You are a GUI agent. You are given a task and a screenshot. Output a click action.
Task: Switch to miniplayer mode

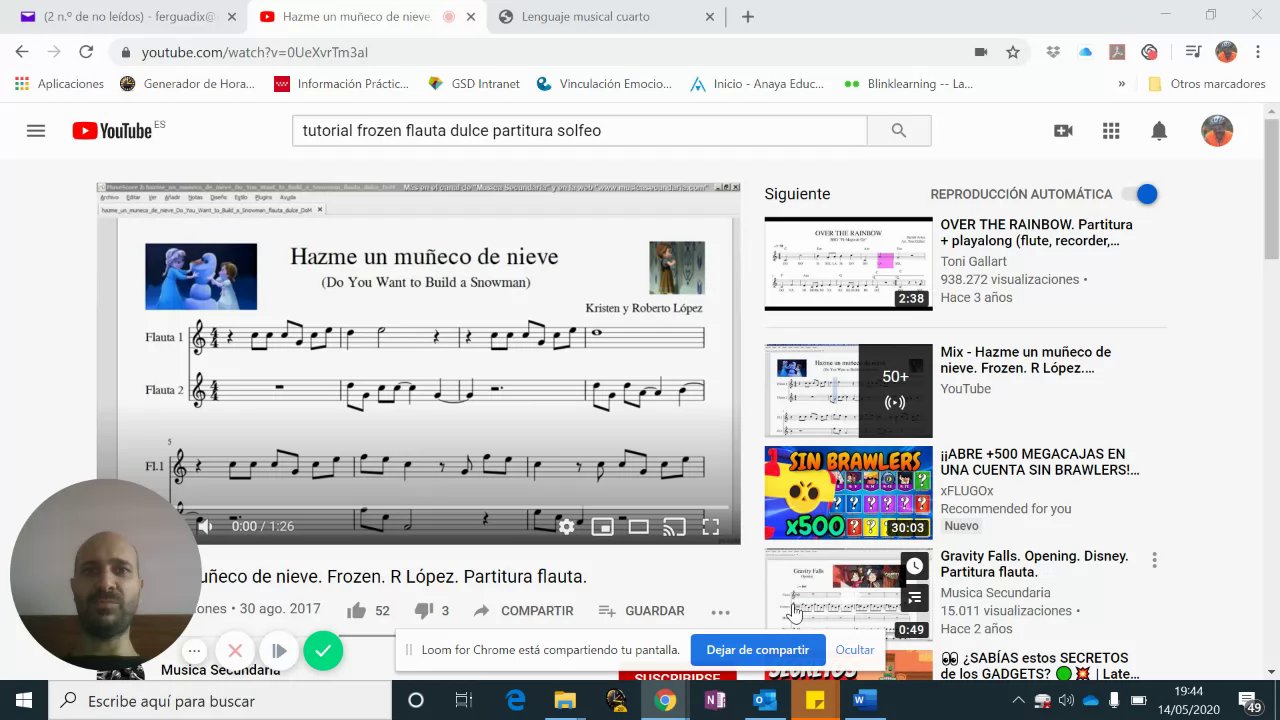pos(602,526)
